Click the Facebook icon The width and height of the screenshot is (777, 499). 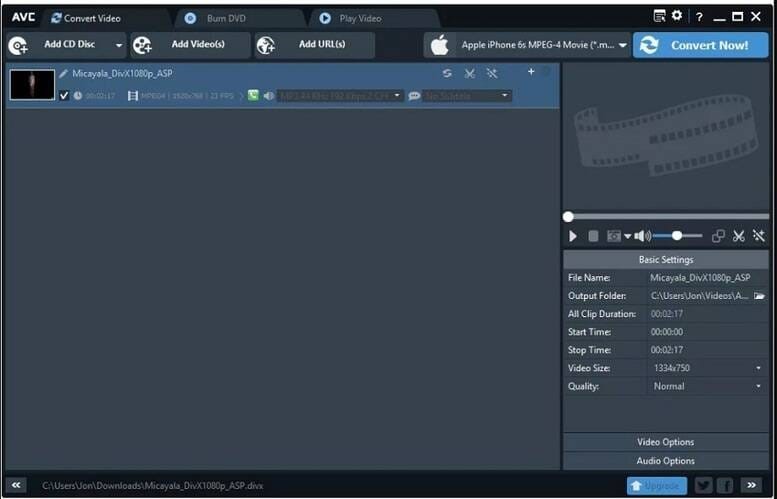click(x=725, y=486)
